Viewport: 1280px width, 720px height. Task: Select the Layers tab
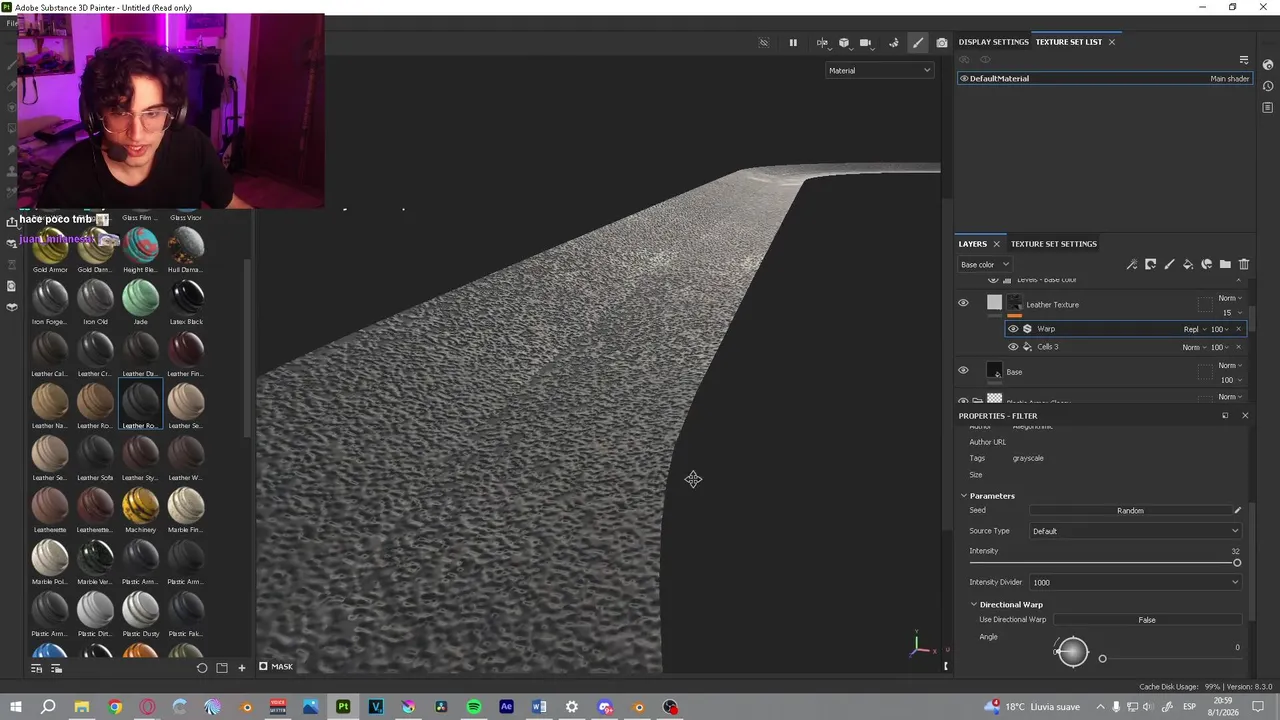tap(972, 244)
